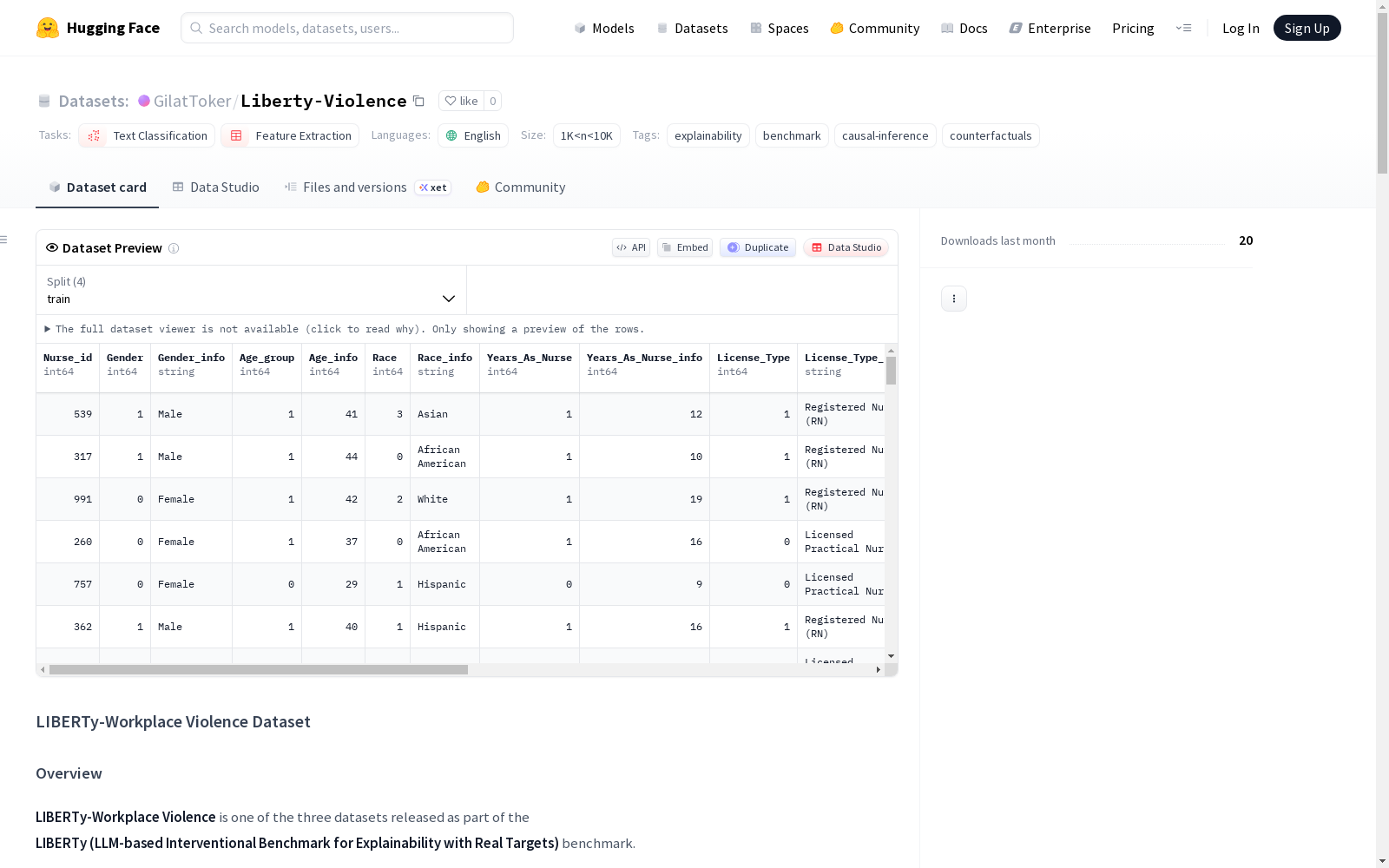1389x868 pixels.
Task: Like this dataset
Action: click(x=461, y=101)
